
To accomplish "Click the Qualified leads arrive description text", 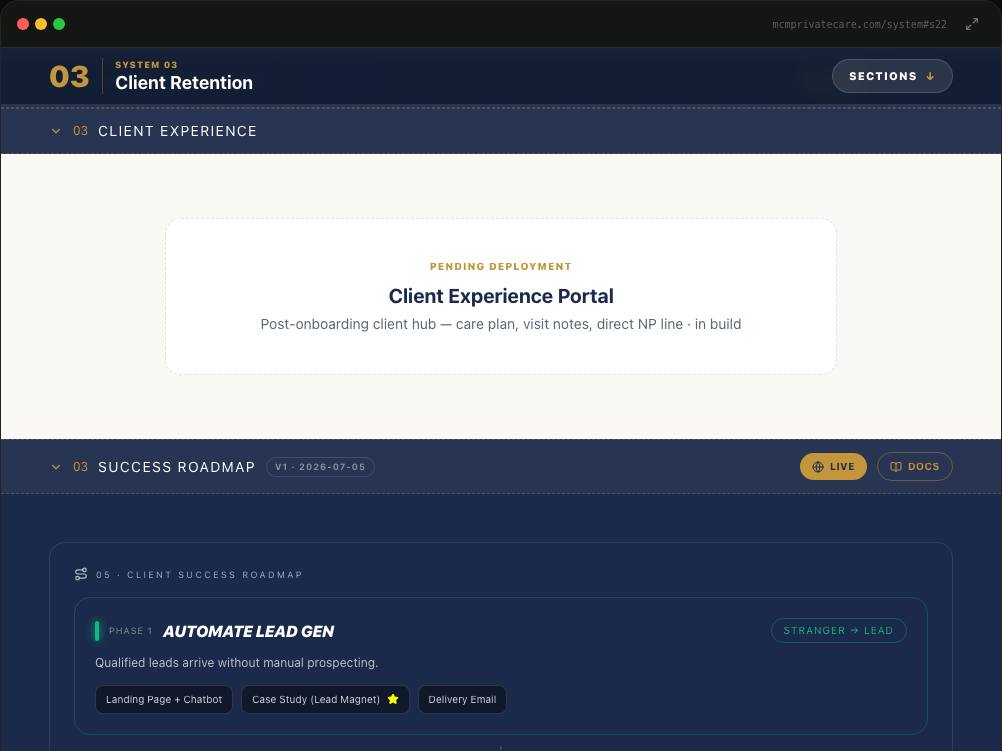I will (236, 663).
